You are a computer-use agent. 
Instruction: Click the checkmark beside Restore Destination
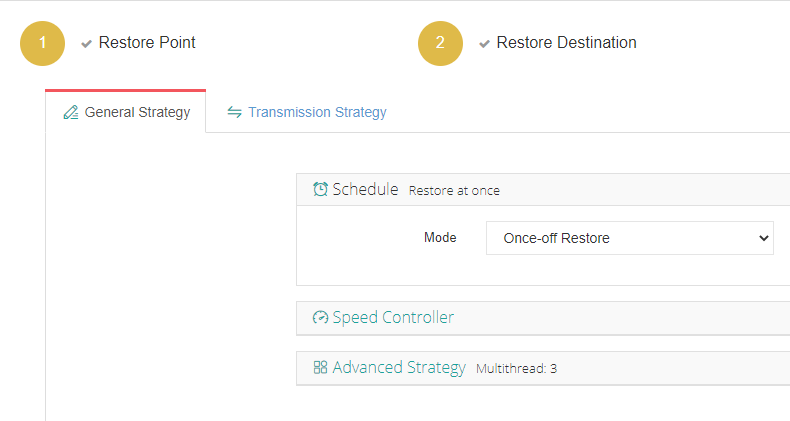pyautogui.click(x=485, y=44)
